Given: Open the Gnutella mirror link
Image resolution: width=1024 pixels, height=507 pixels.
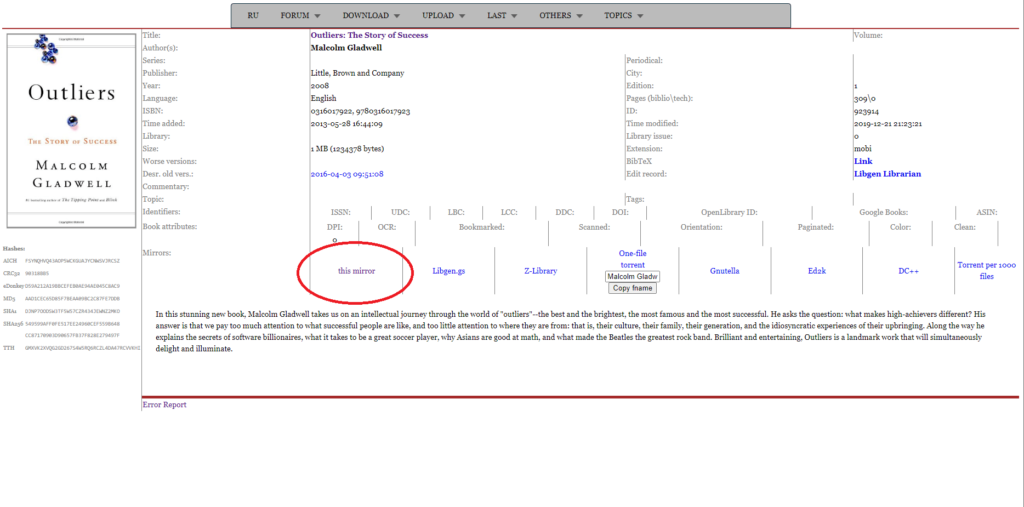Looking at the screenshot, I should [x=724, y=270].
